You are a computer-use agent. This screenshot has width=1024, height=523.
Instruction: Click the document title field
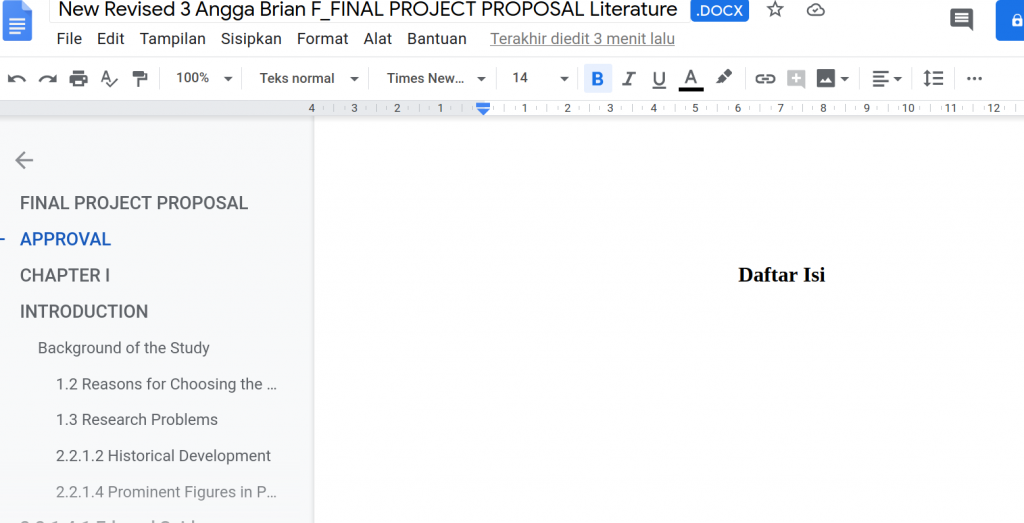click(368, 10)
